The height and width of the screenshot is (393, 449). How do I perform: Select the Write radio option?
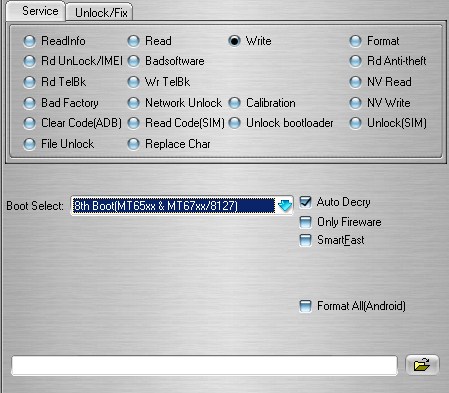click(x=234, y=41)
